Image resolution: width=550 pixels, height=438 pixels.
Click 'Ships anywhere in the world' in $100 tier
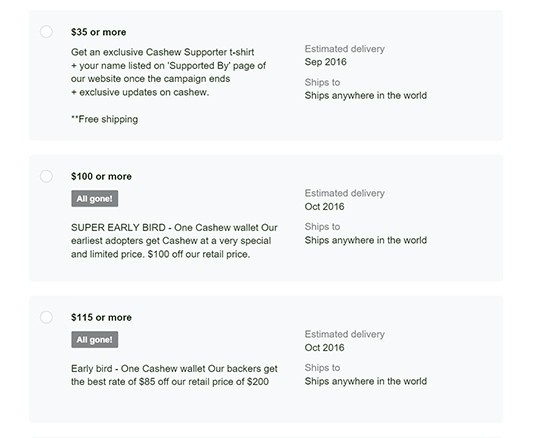tap(366, 240)
